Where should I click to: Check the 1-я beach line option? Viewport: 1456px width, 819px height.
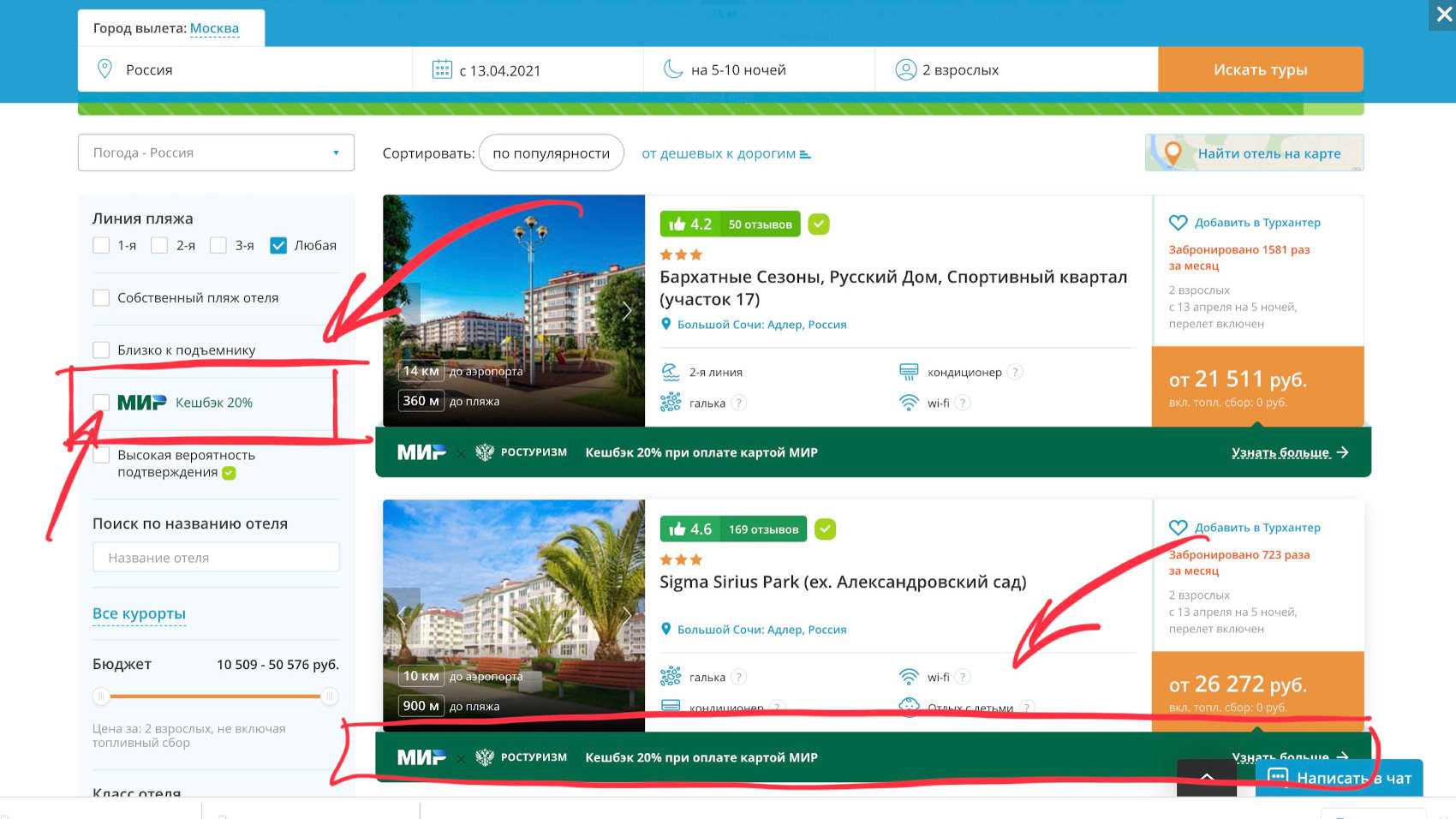(x=101, y=246)
